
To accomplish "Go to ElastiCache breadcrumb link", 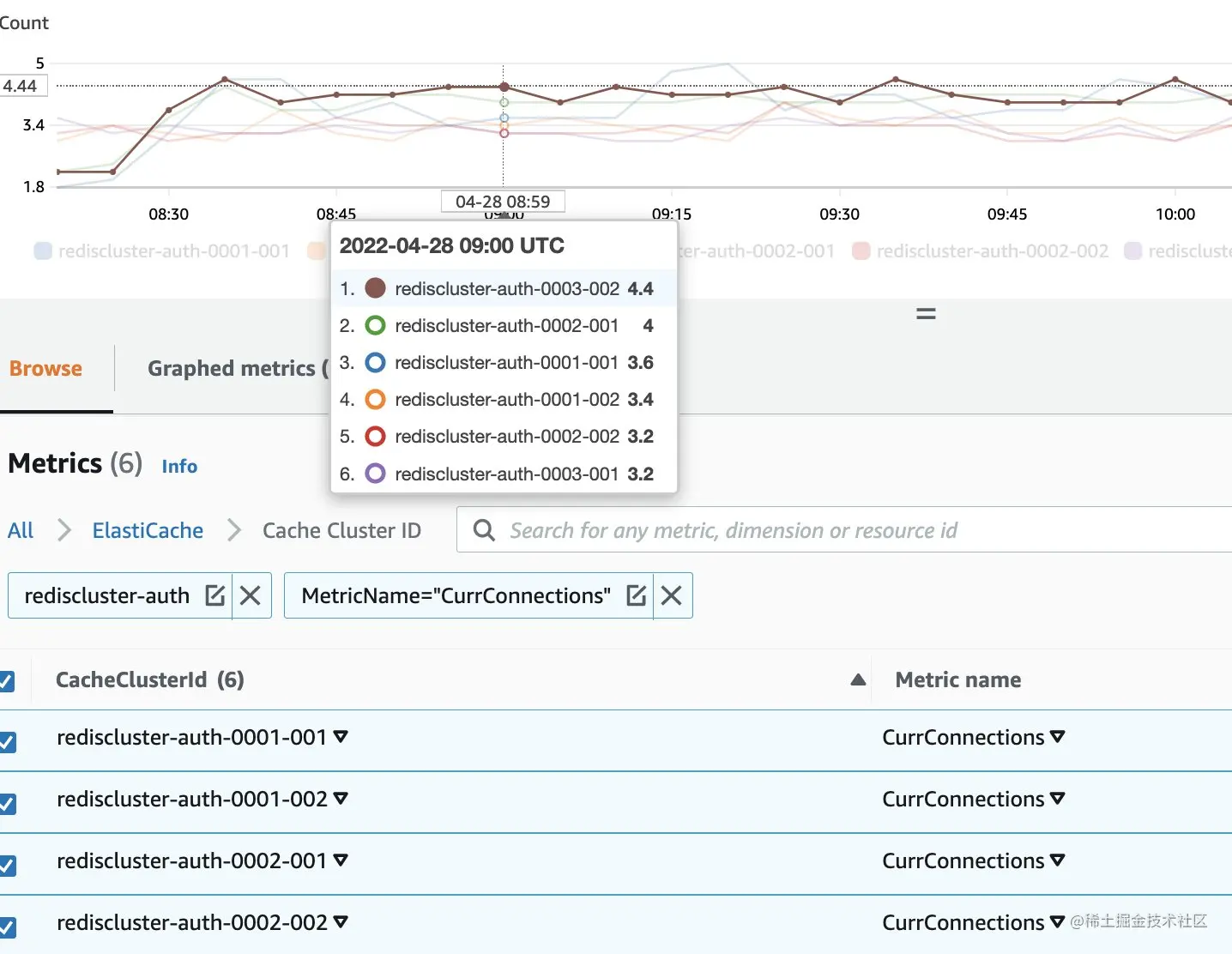I will coord(148,530).
